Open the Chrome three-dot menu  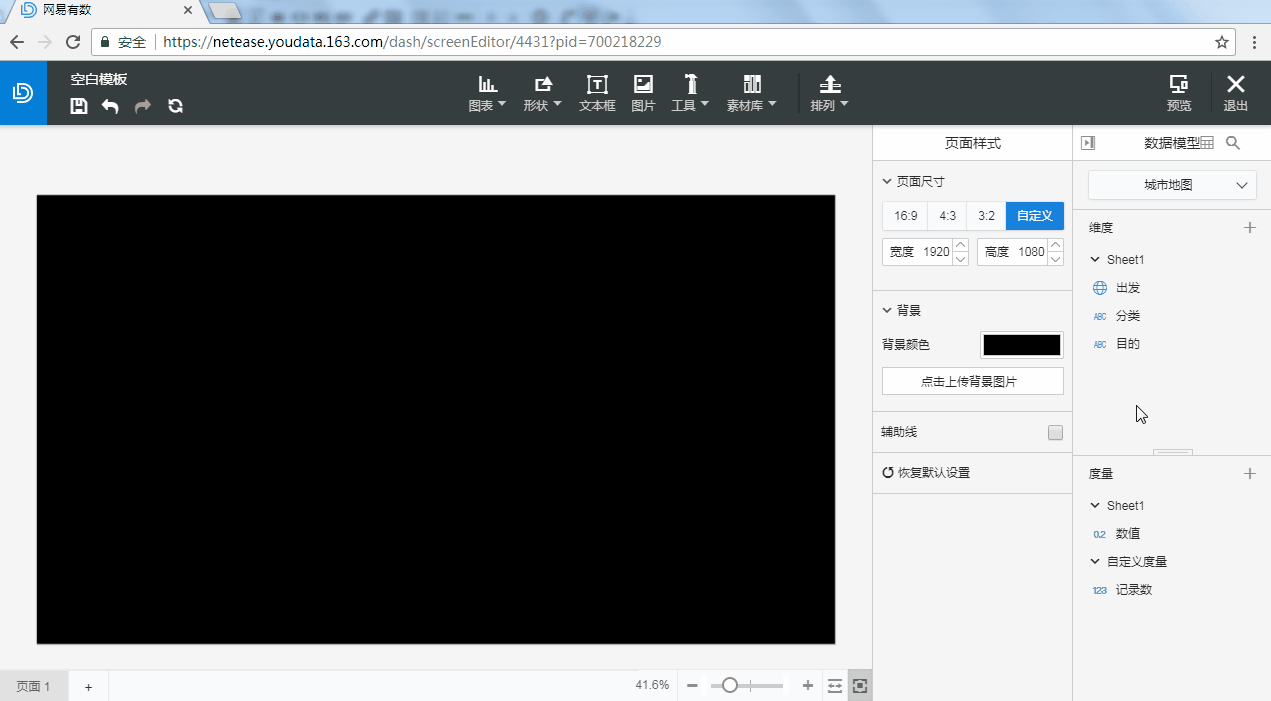tap(1254, 42)
